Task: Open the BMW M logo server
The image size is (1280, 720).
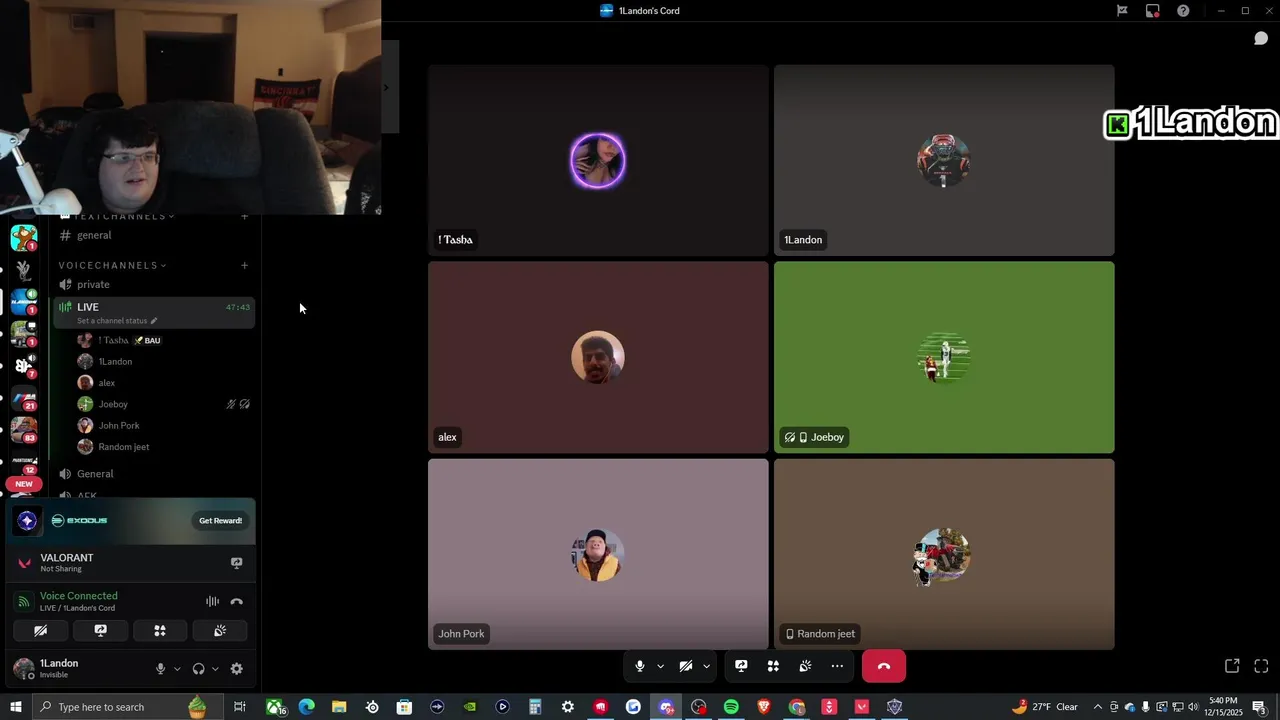Action: tap(24, 398)
